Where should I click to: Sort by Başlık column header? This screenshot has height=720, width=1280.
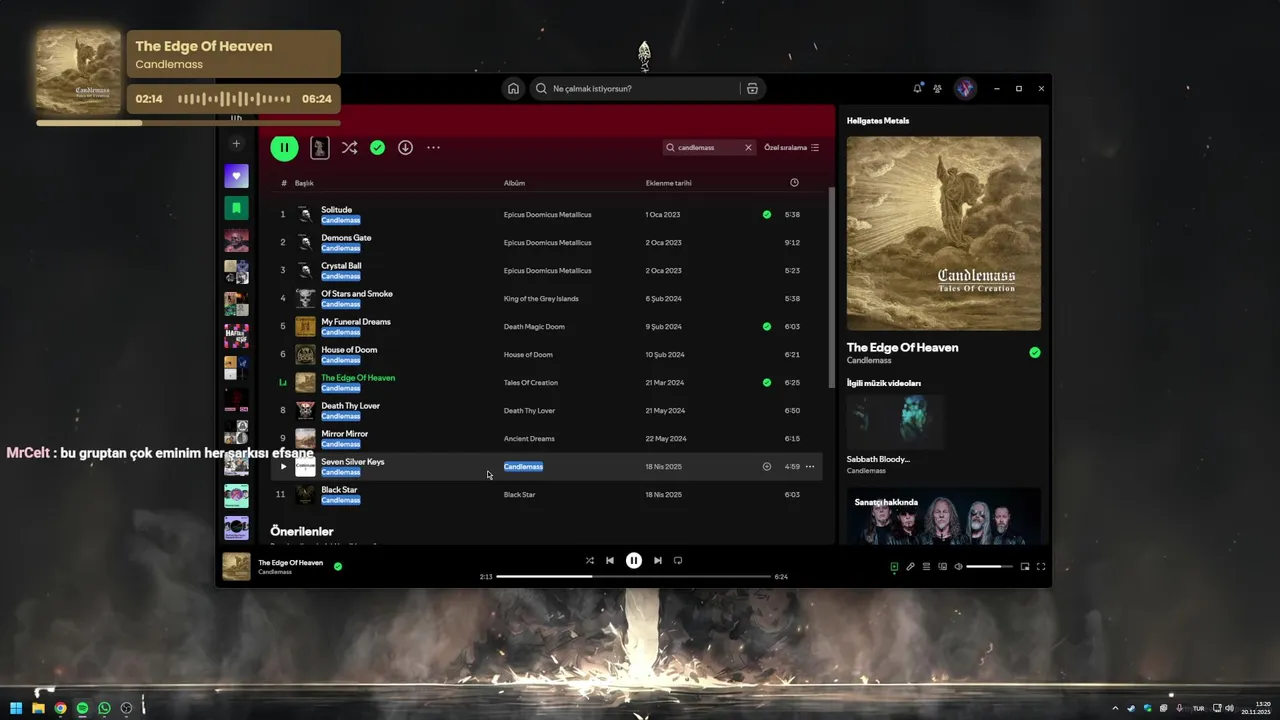(x=304, y=183)
